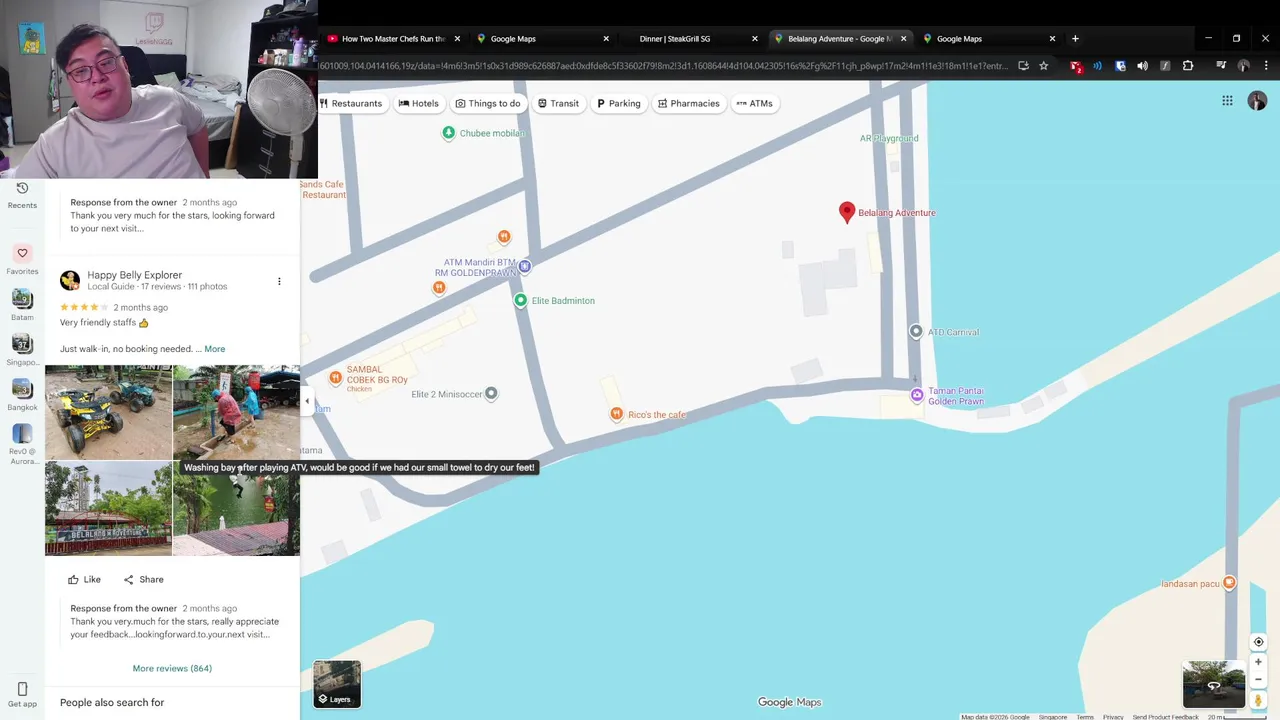Open Chrome three-dot menu

coord(1266,66)
